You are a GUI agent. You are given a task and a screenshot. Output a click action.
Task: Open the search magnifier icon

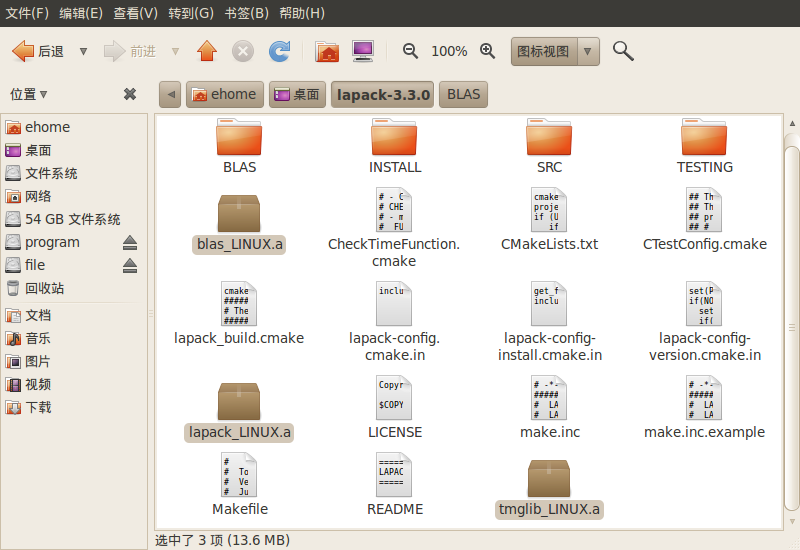click(x=623, y=51)
